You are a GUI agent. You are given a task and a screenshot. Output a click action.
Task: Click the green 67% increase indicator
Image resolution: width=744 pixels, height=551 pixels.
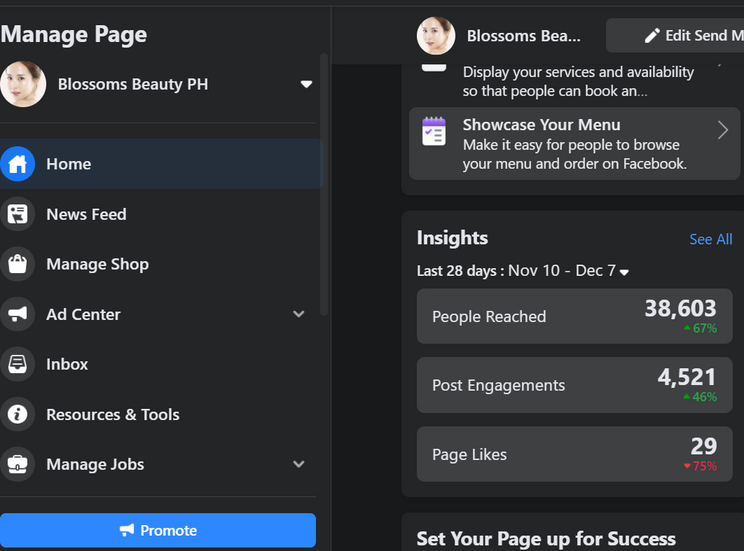700,328
